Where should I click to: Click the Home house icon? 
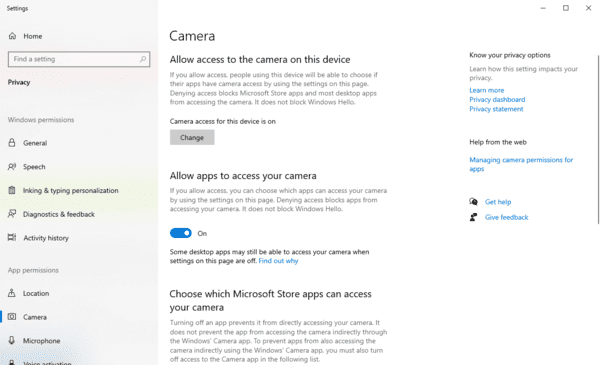12,36
